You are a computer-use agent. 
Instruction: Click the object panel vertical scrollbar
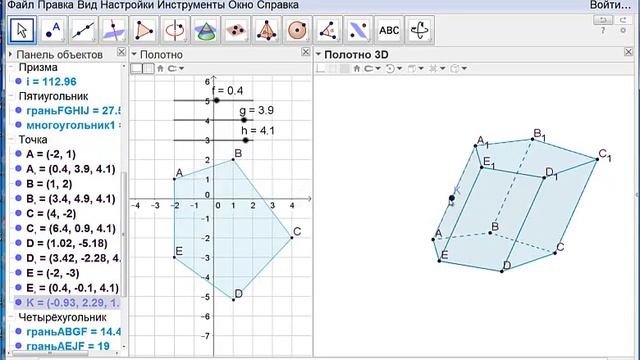tap(124, 234)
